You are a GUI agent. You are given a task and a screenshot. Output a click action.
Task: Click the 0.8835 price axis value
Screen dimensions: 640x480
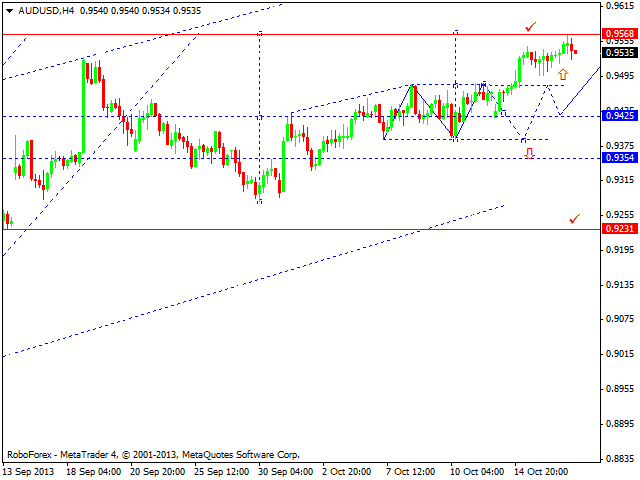[x=619, y=459]
